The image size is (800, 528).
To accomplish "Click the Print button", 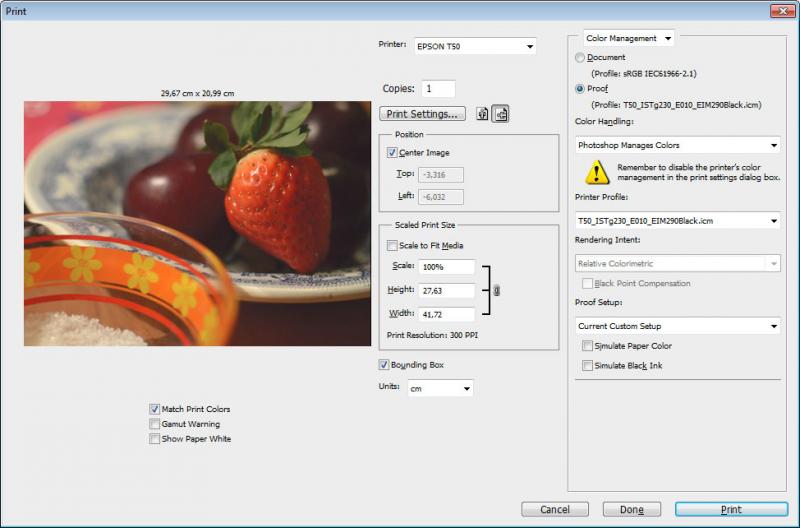I will pyautogui.click(x=731, y=509).
